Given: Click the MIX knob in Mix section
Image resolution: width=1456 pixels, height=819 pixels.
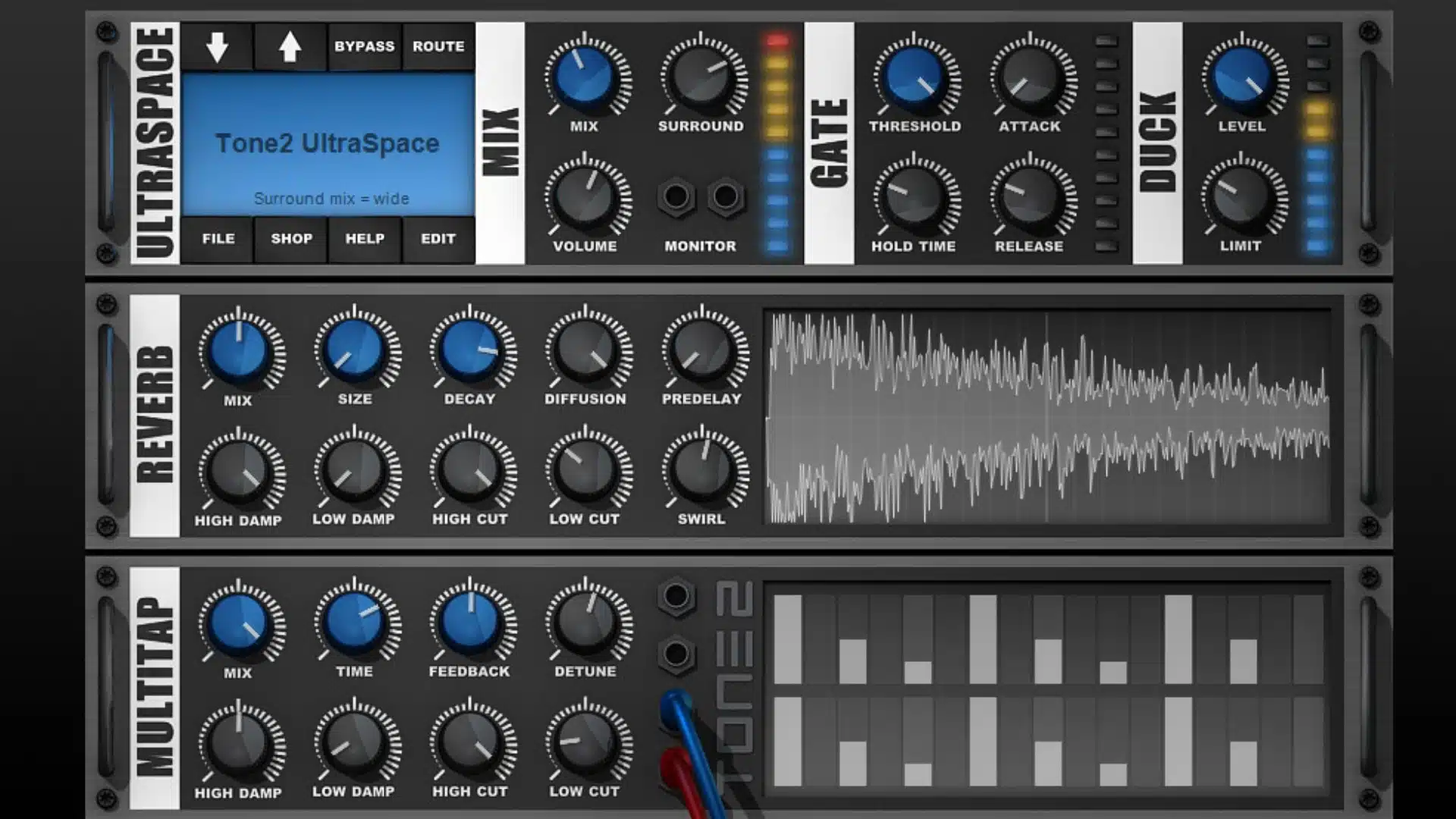Looking at the screenshot, I should click(x=585, y=77).
